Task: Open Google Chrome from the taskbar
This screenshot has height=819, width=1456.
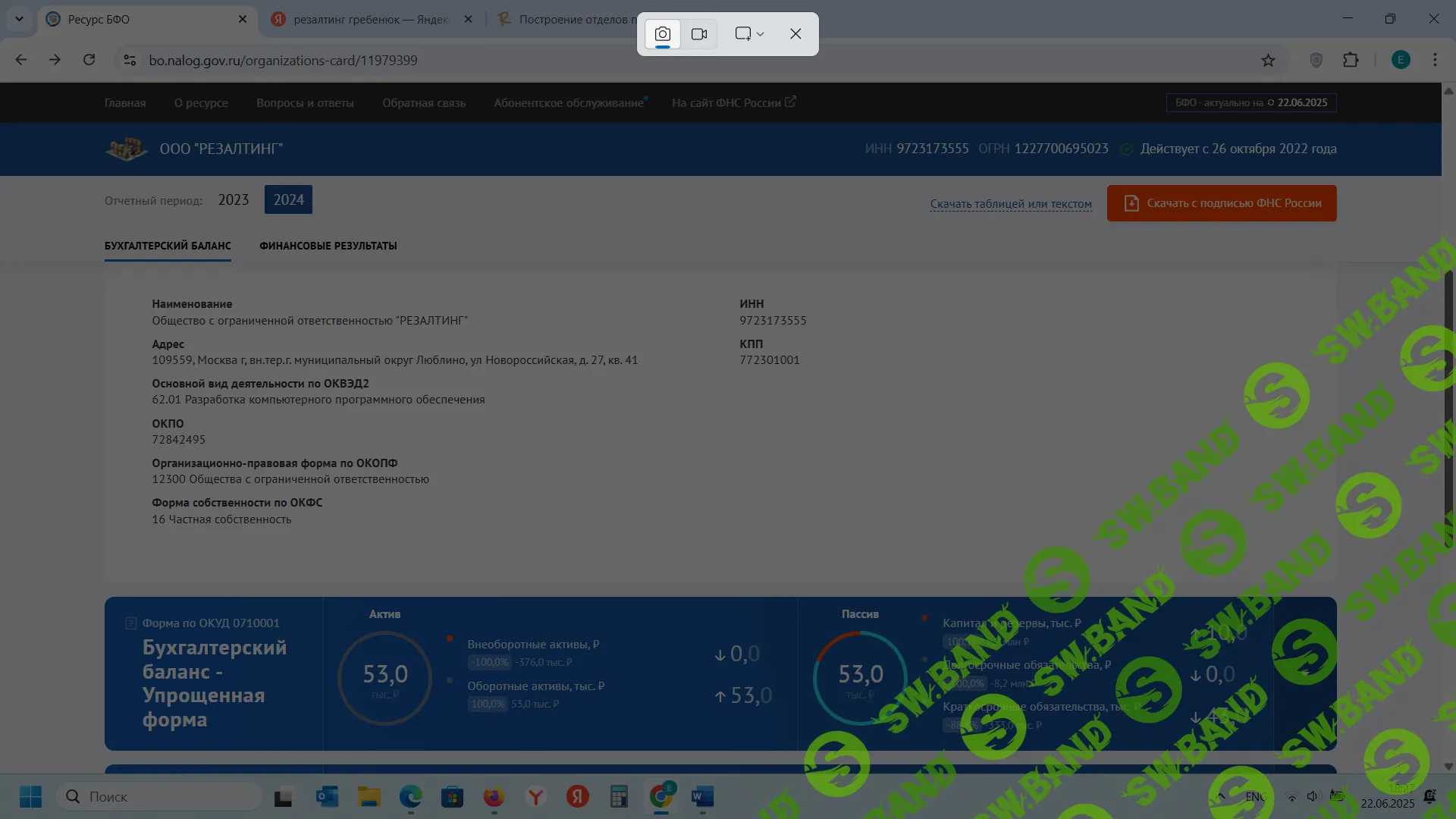Action: (661, 796)
